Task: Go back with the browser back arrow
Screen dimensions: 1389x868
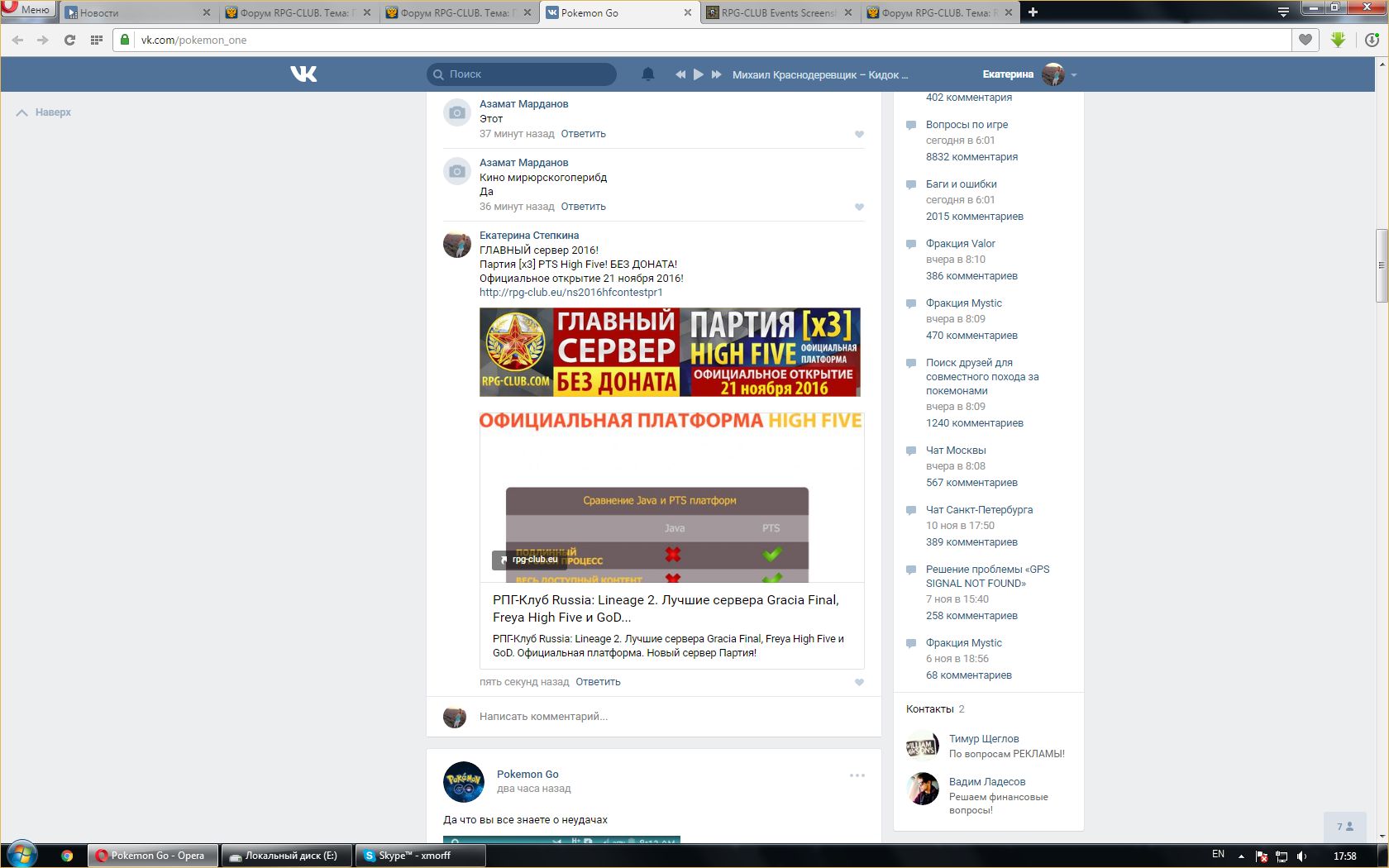Action: (18, 40)
